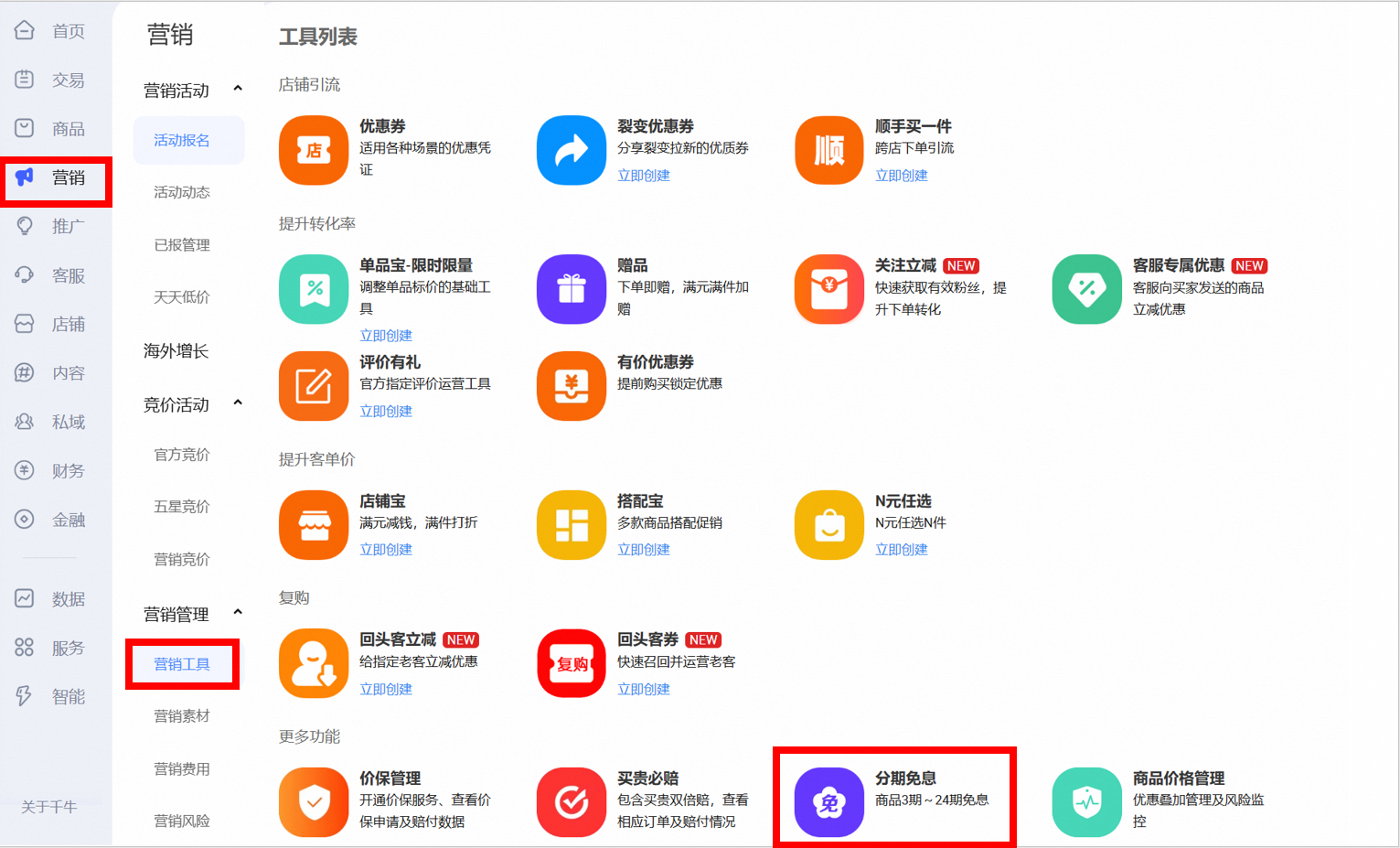Click 立即创建 under 回头客券
Screen dimensions: 1400x848
(644, 690)
